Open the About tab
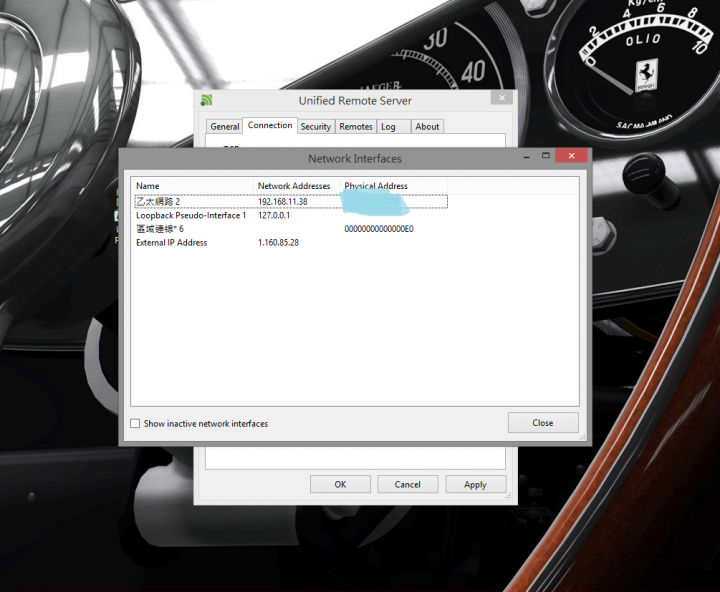Image resolution: width=720 pixels, height=592 pixels. 427,126
